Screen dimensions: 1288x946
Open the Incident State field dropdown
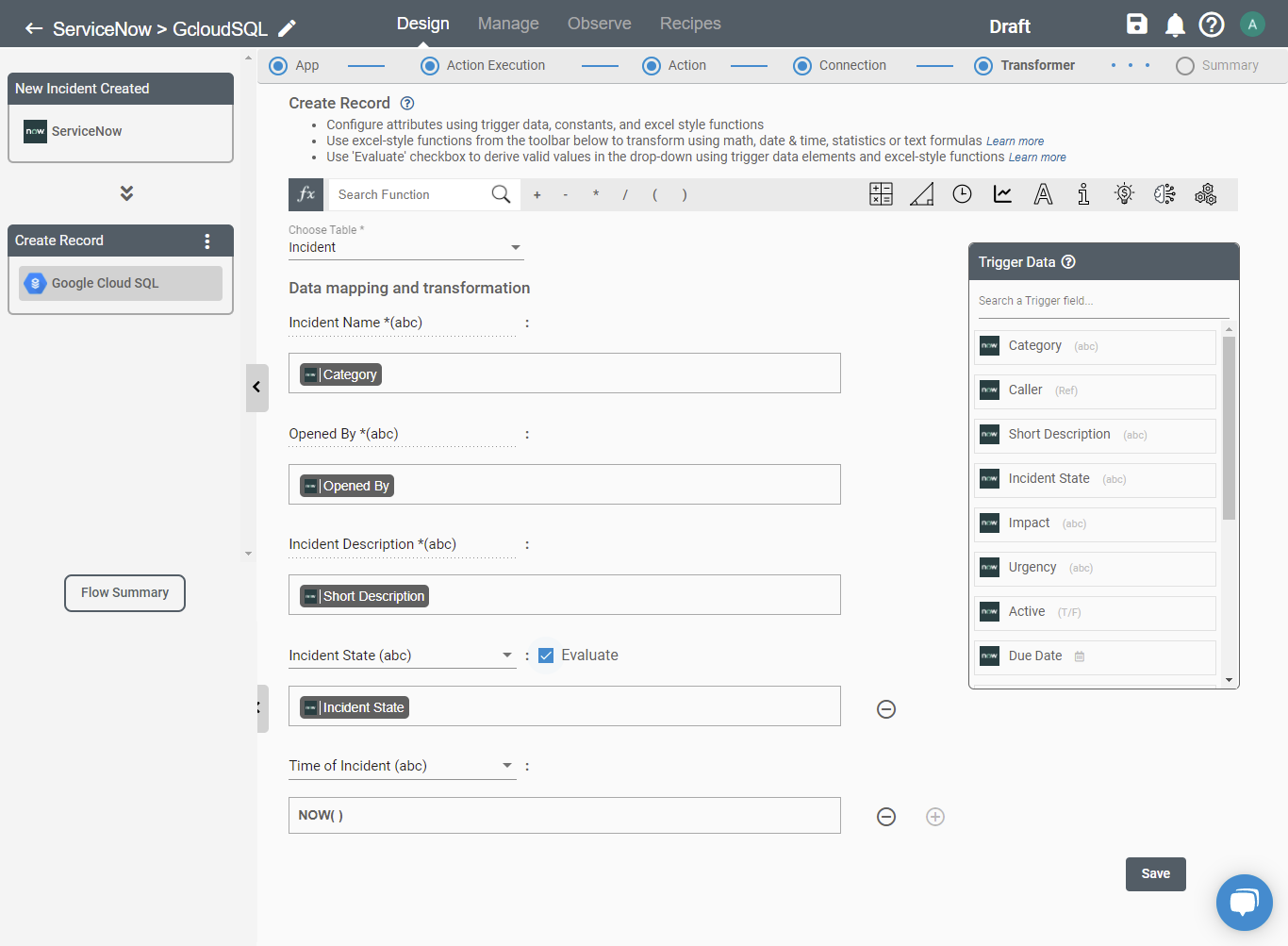pos(402,656)
